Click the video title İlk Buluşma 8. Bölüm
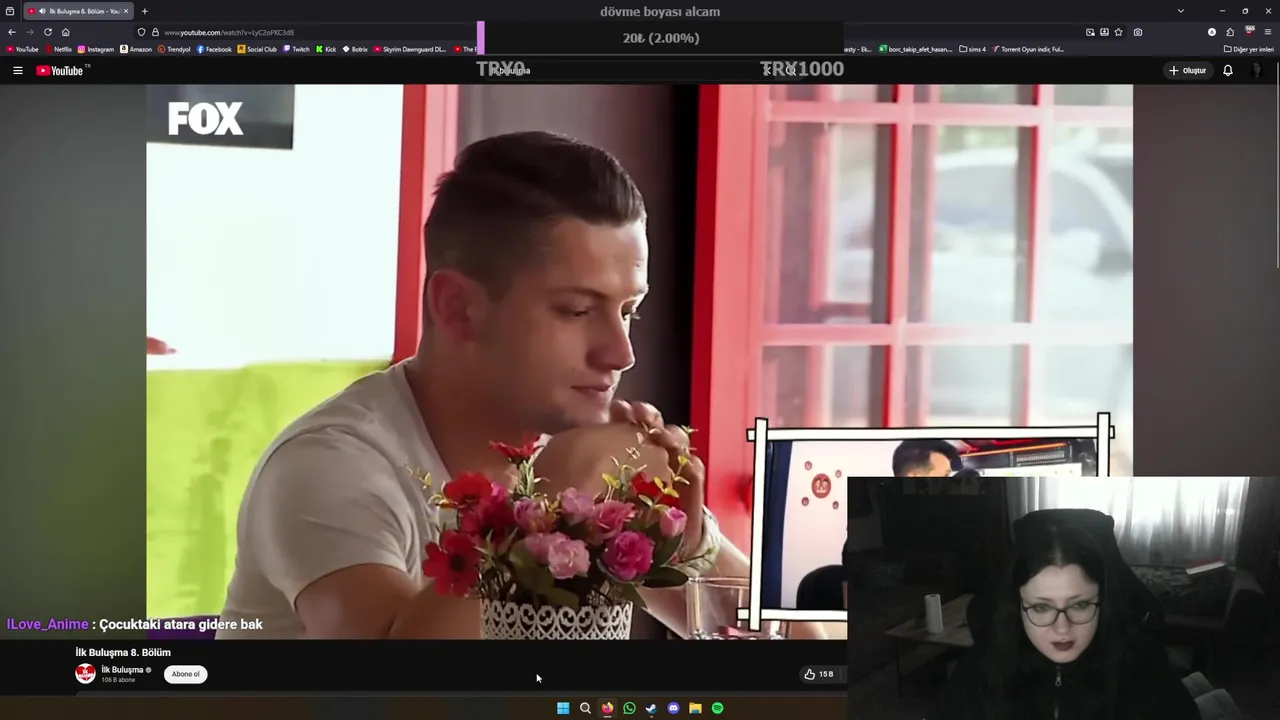The height and width of the screenshot is (720, 1280). point(123,652)
